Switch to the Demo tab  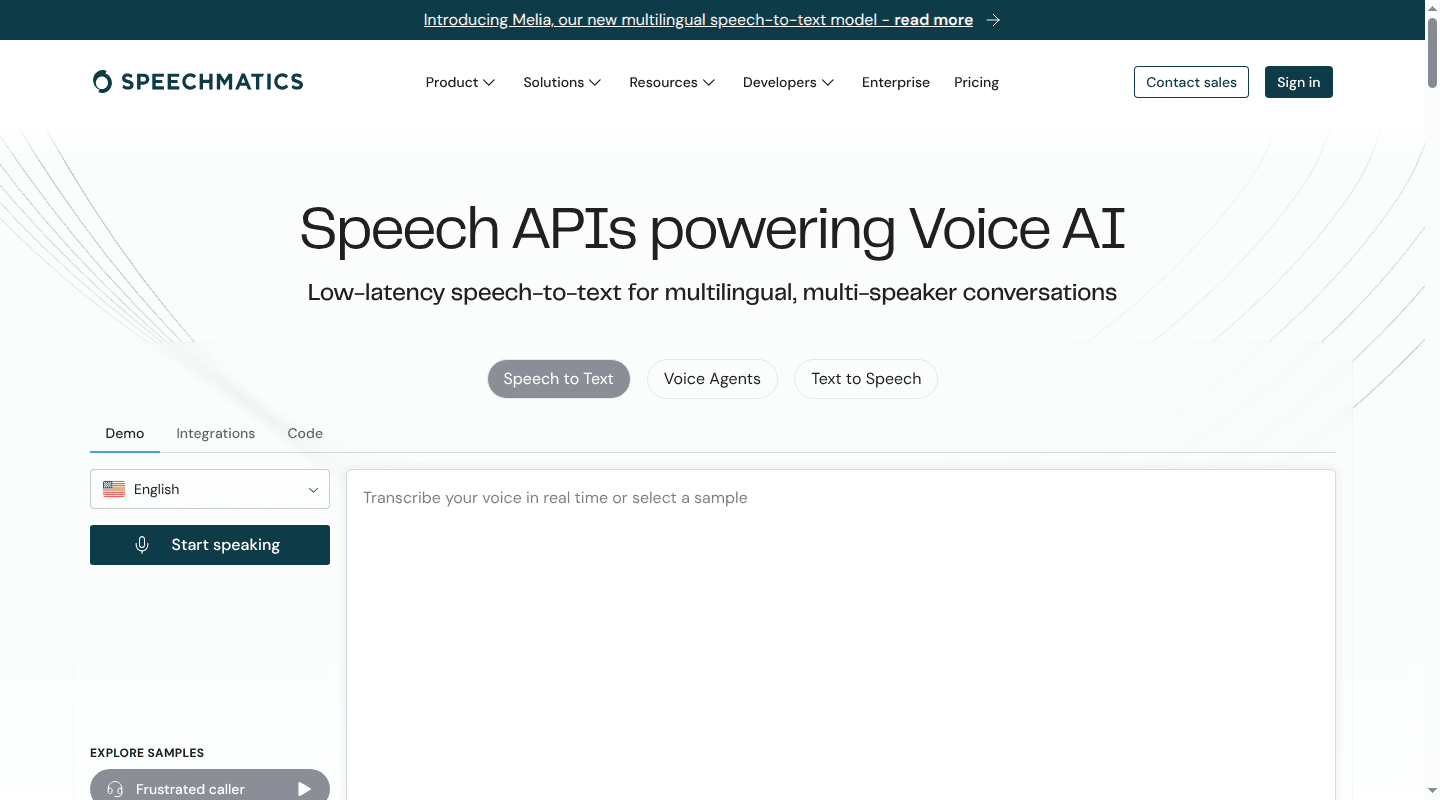coord(125,433)
